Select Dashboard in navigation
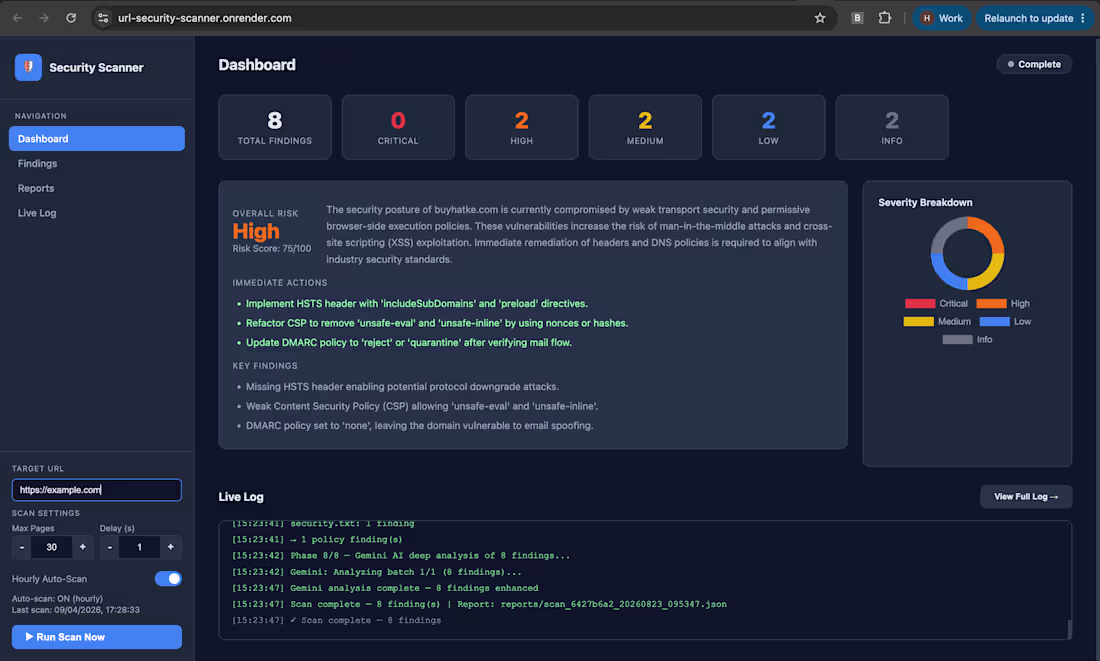1100x661 pixels. coord(97,139)
